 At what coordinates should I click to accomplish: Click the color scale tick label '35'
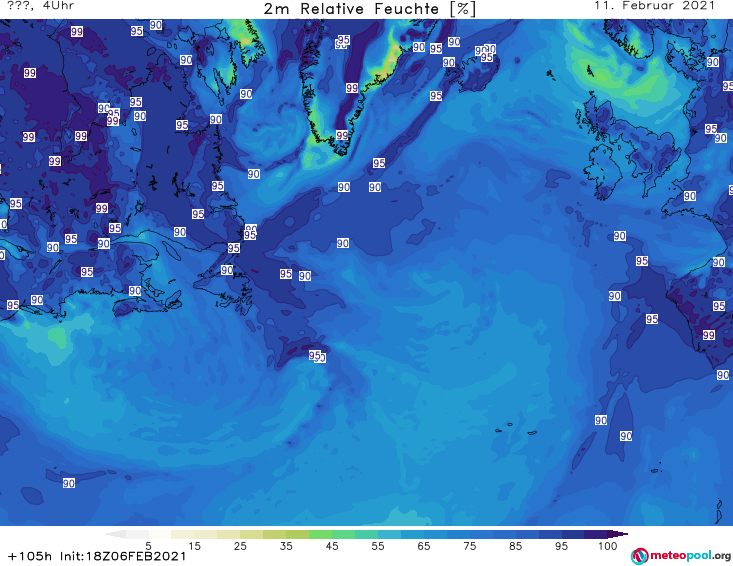[x=286, y=546]
